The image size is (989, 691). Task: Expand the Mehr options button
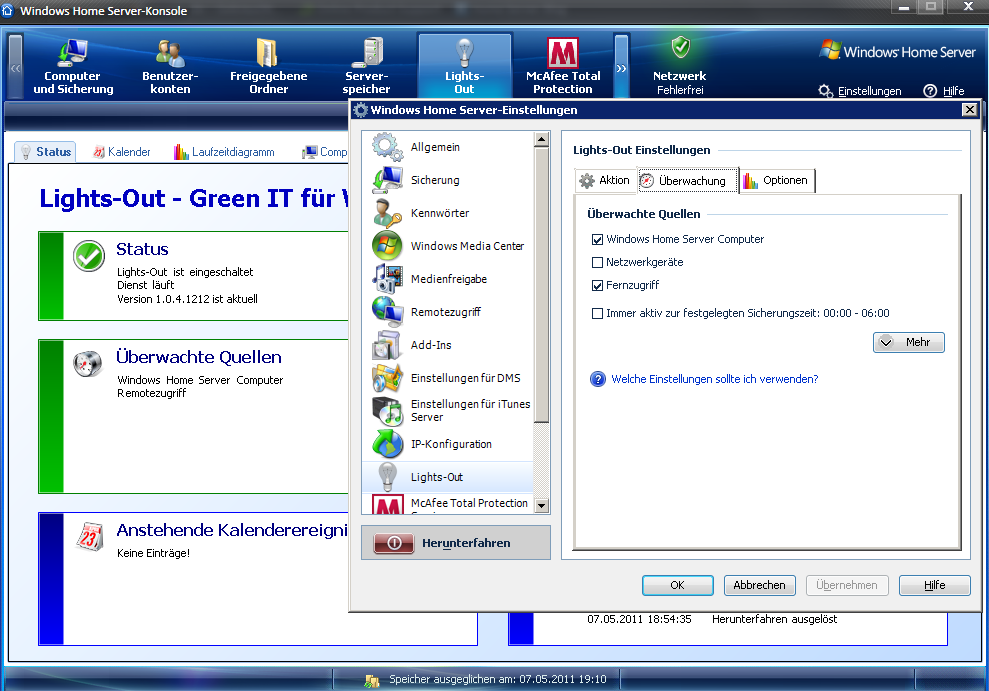[x=908, y=342]
